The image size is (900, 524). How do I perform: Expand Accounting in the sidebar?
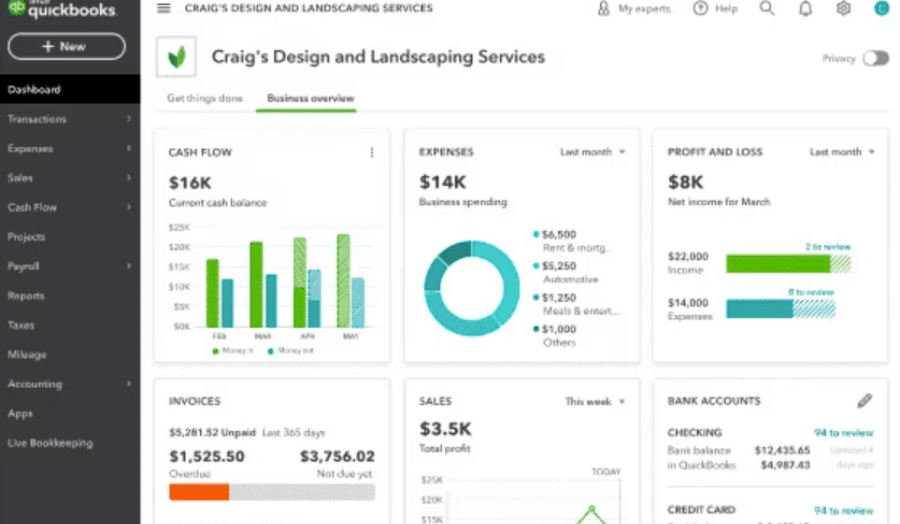(x=70, y=384)
